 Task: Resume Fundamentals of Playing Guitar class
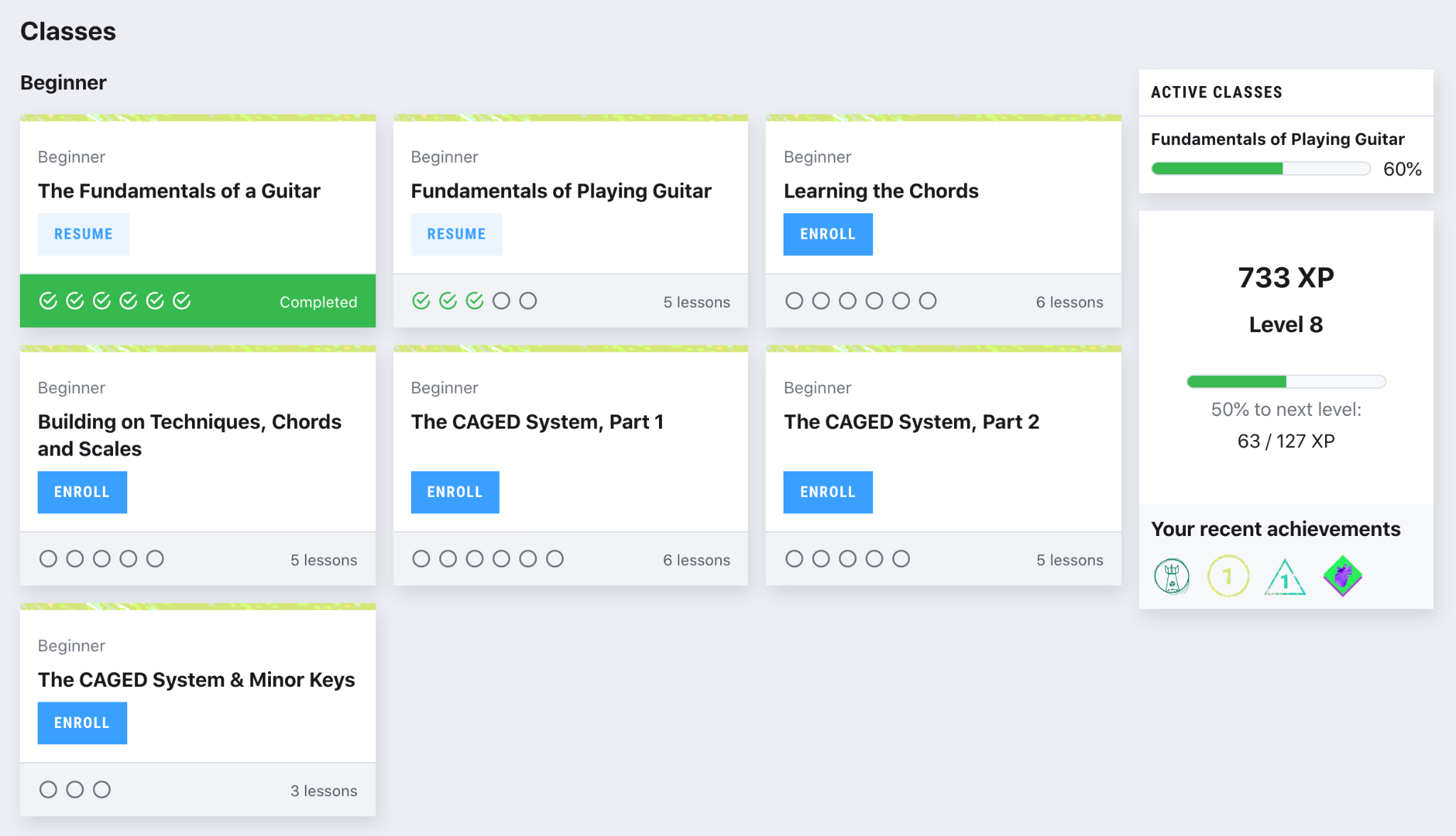(456, 234)
